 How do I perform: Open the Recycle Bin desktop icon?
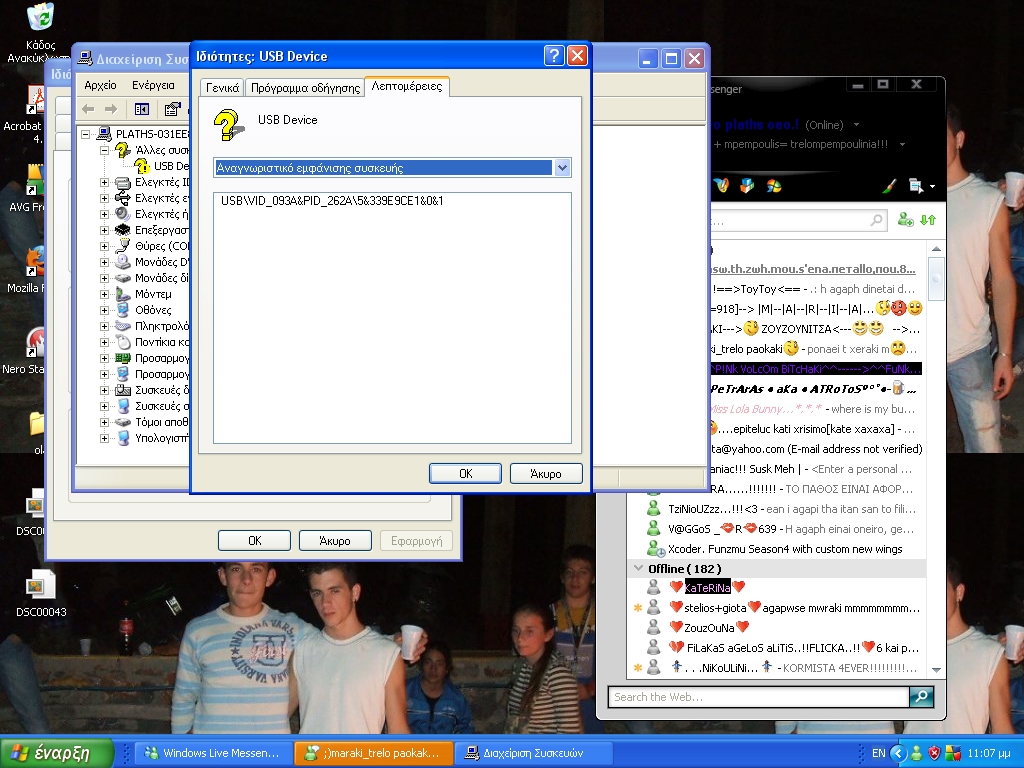click(40, 18)
